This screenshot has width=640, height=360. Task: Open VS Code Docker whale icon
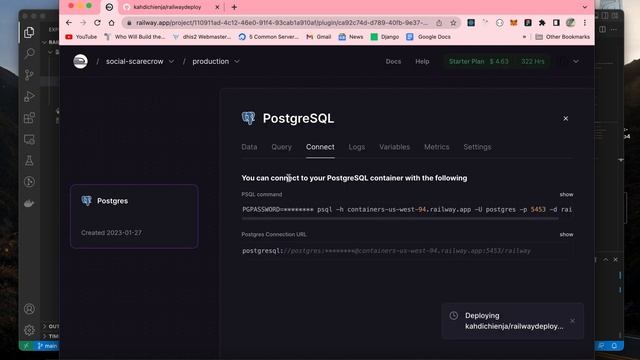click(29, 203)
